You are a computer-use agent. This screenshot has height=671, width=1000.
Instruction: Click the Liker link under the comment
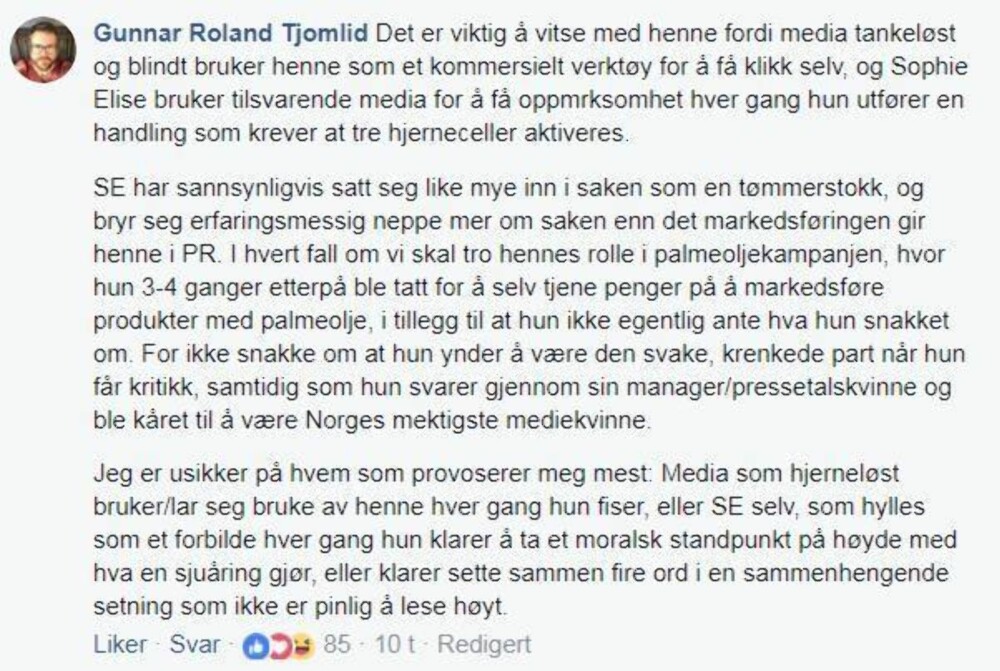point(120,645)
